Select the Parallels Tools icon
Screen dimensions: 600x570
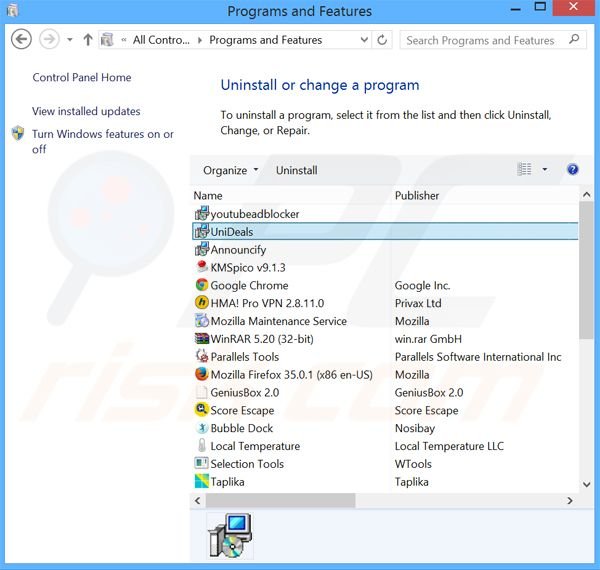click(x=202, y=356)
